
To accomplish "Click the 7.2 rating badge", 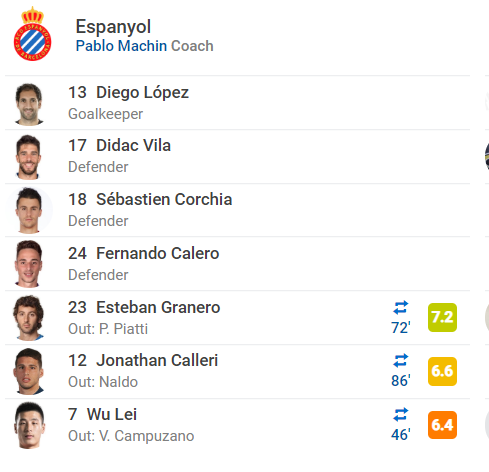I will pos(442,317).
